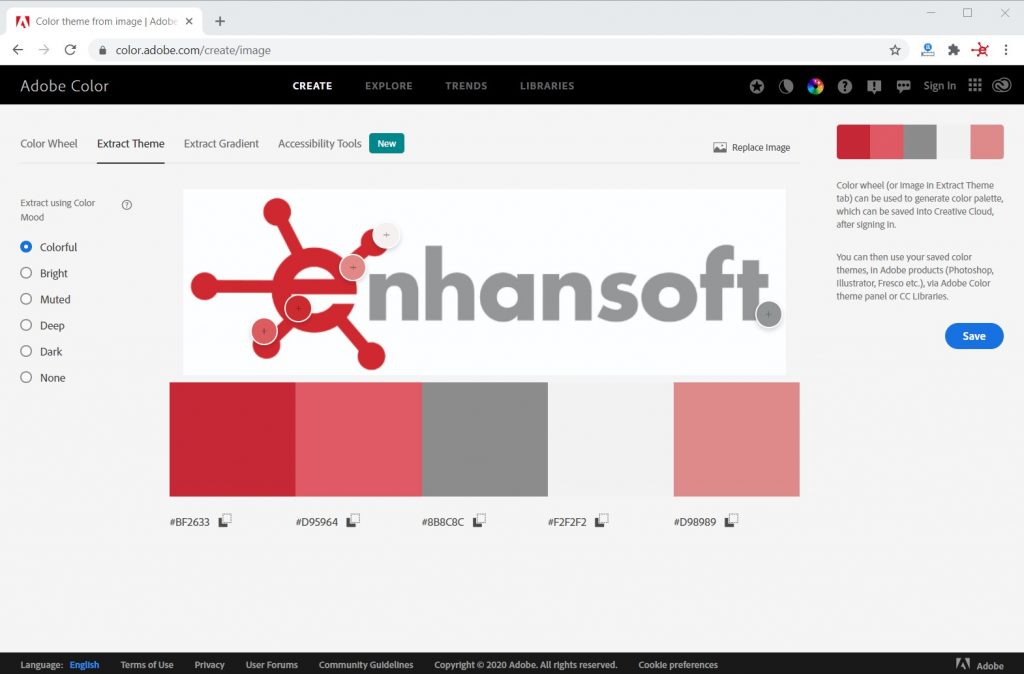Image resolution: width=1024 pixels, height=674 pixels.
Task: Open Cookie preferences link
Action: tap(678, 665)
